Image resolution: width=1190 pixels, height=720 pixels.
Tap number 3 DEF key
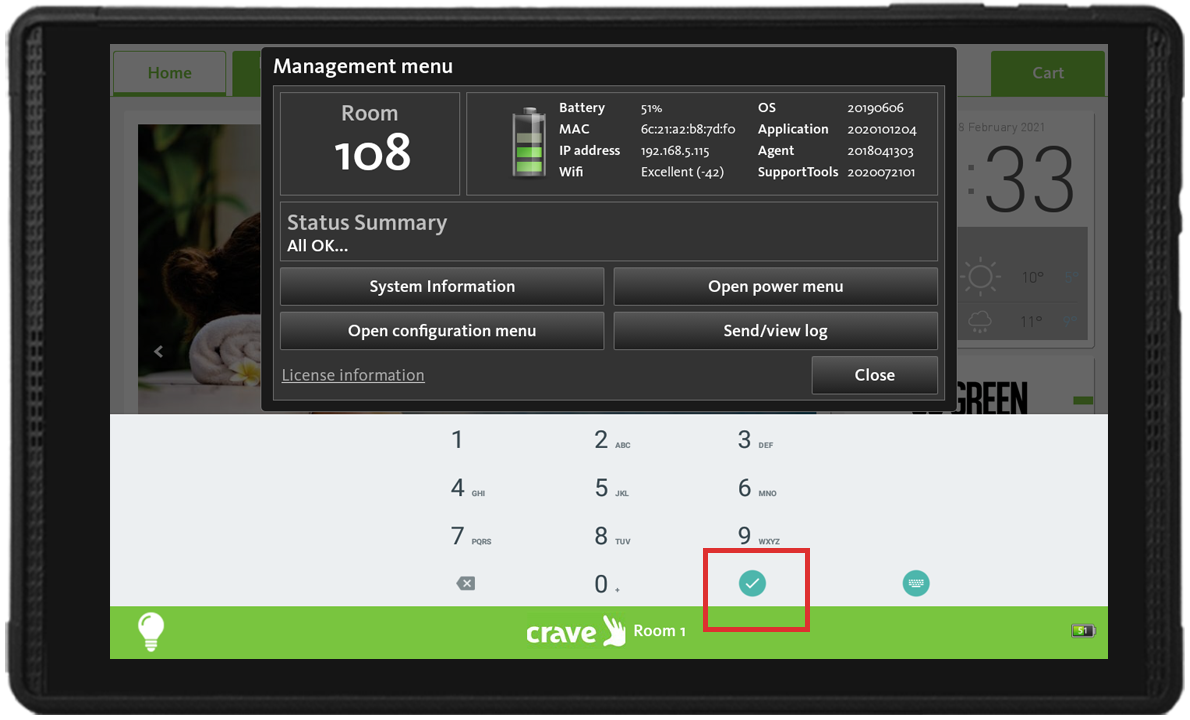[x=754, y=440]
